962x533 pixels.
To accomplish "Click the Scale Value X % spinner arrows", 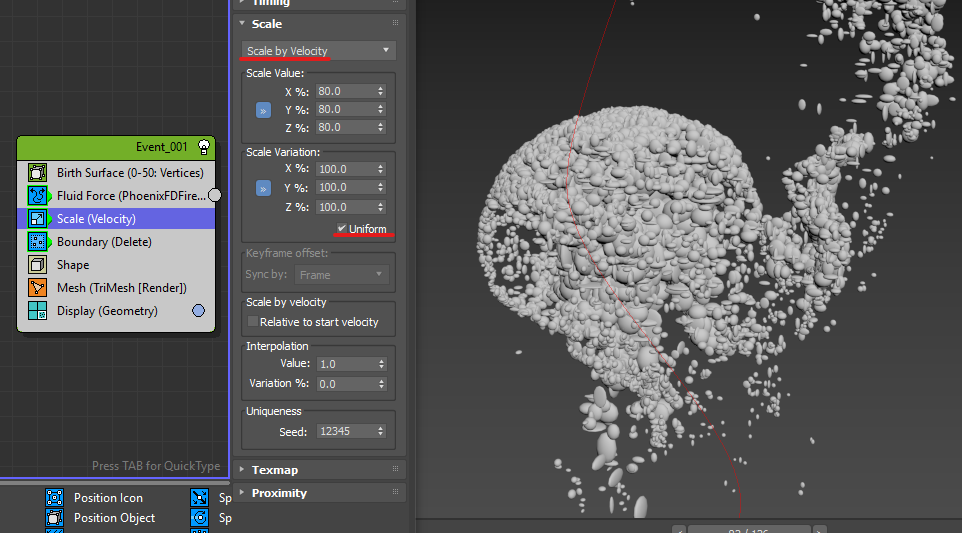I will pyautogui.click(x=381, y=91).
